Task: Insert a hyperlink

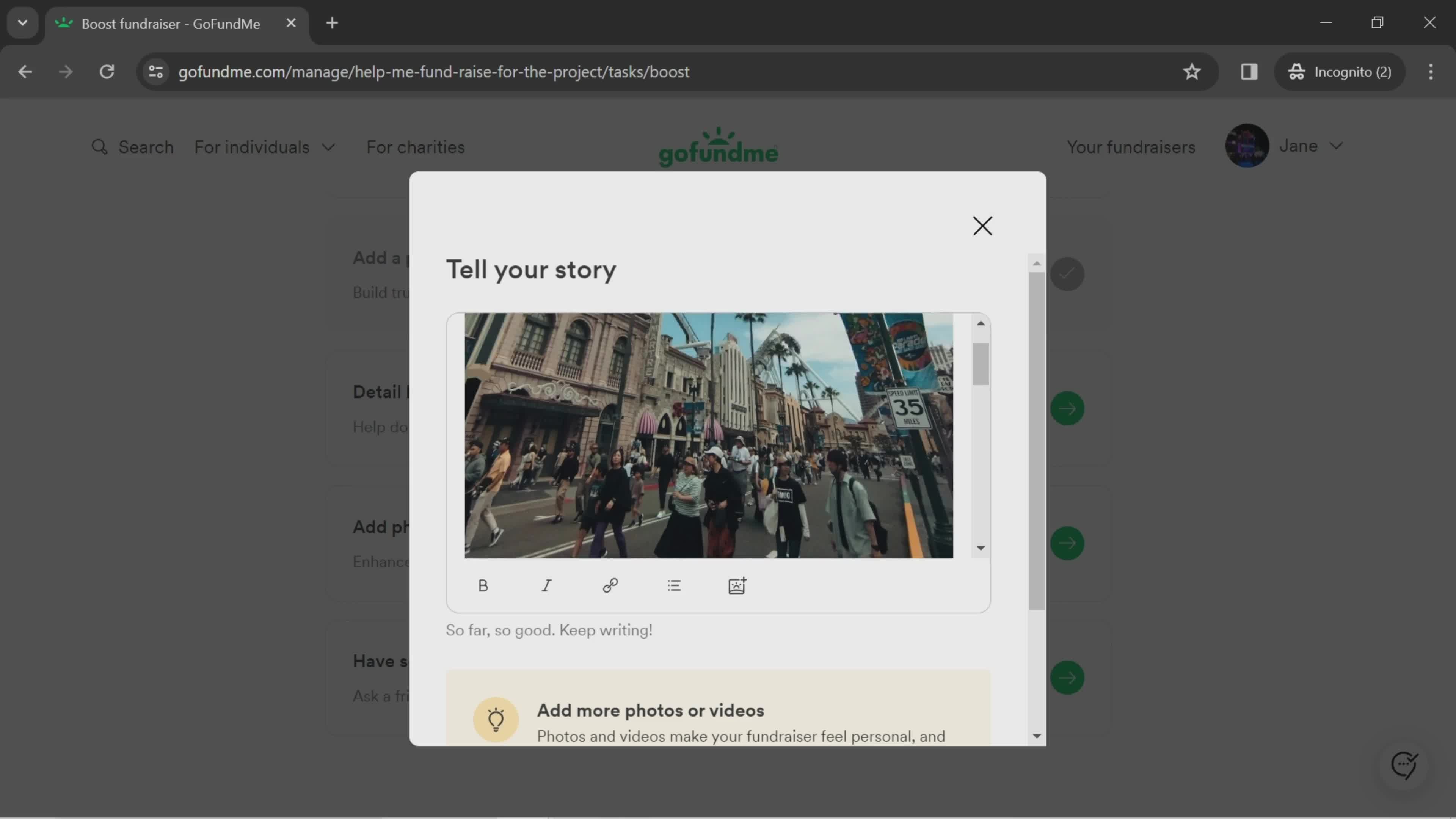Action: click(611, 585)
